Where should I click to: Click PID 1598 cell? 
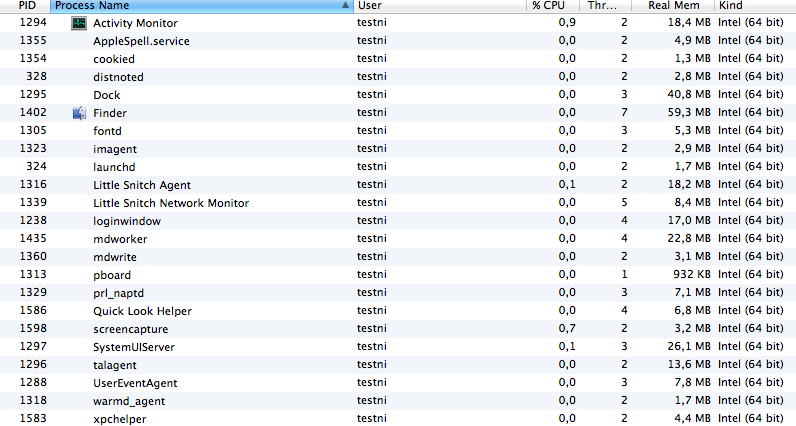pos(32,329)
